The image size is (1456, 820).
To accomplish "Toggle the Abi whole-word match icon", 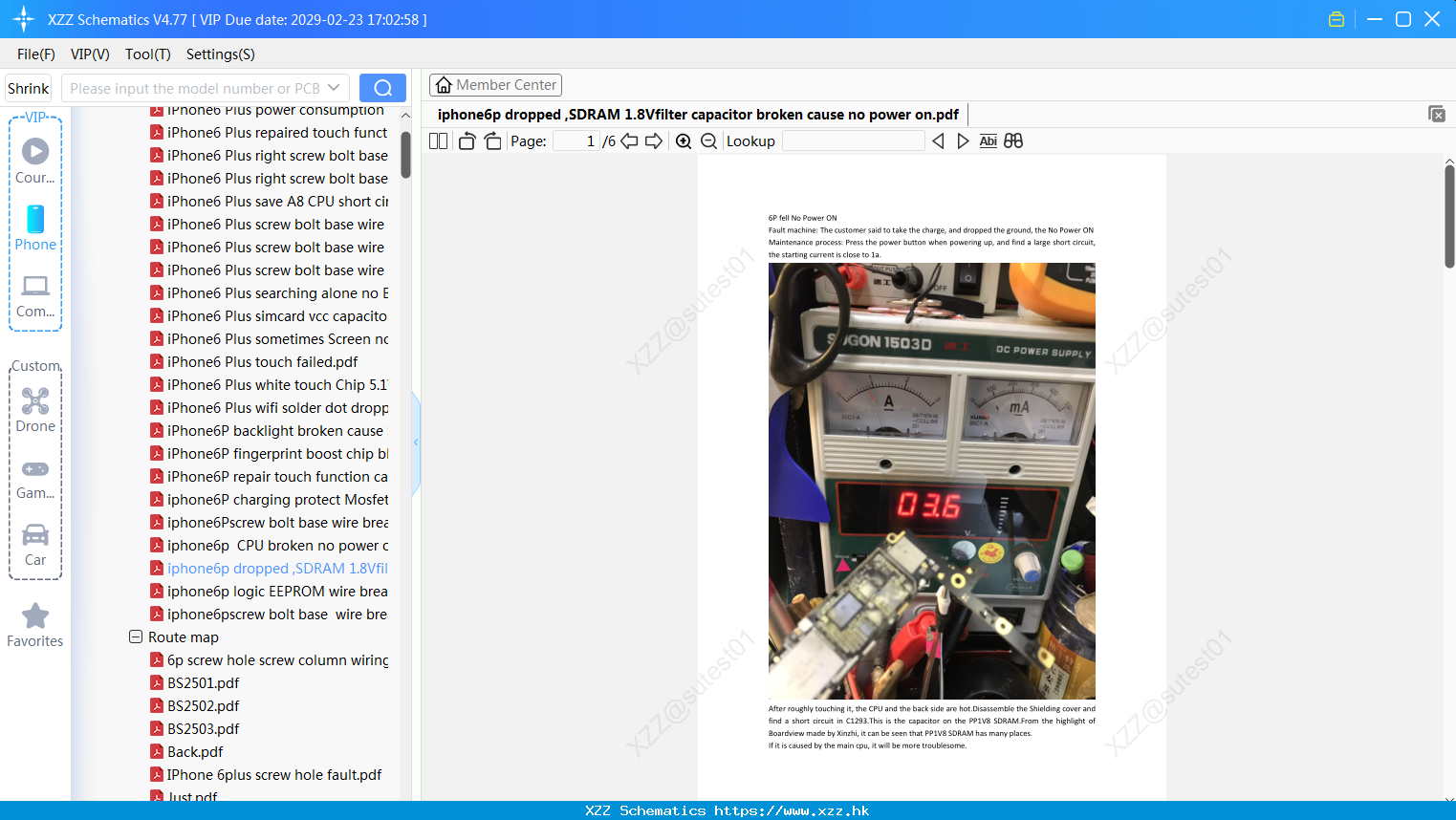I will 989,140.
